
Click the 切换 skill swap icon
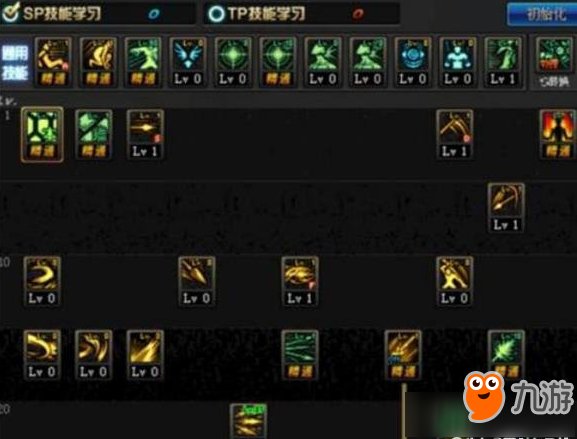pyautogui.click(x=553, y=63)
